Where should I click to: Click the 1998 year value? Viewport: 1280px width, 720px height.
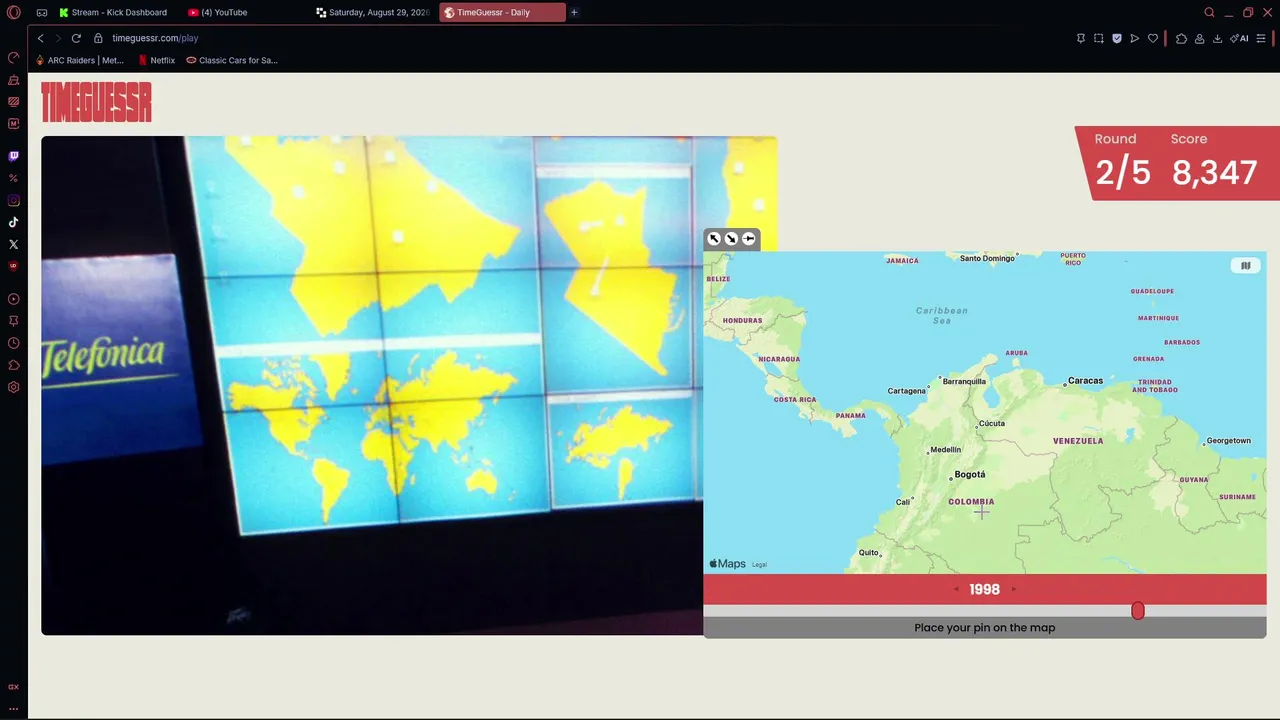(985, 590)
